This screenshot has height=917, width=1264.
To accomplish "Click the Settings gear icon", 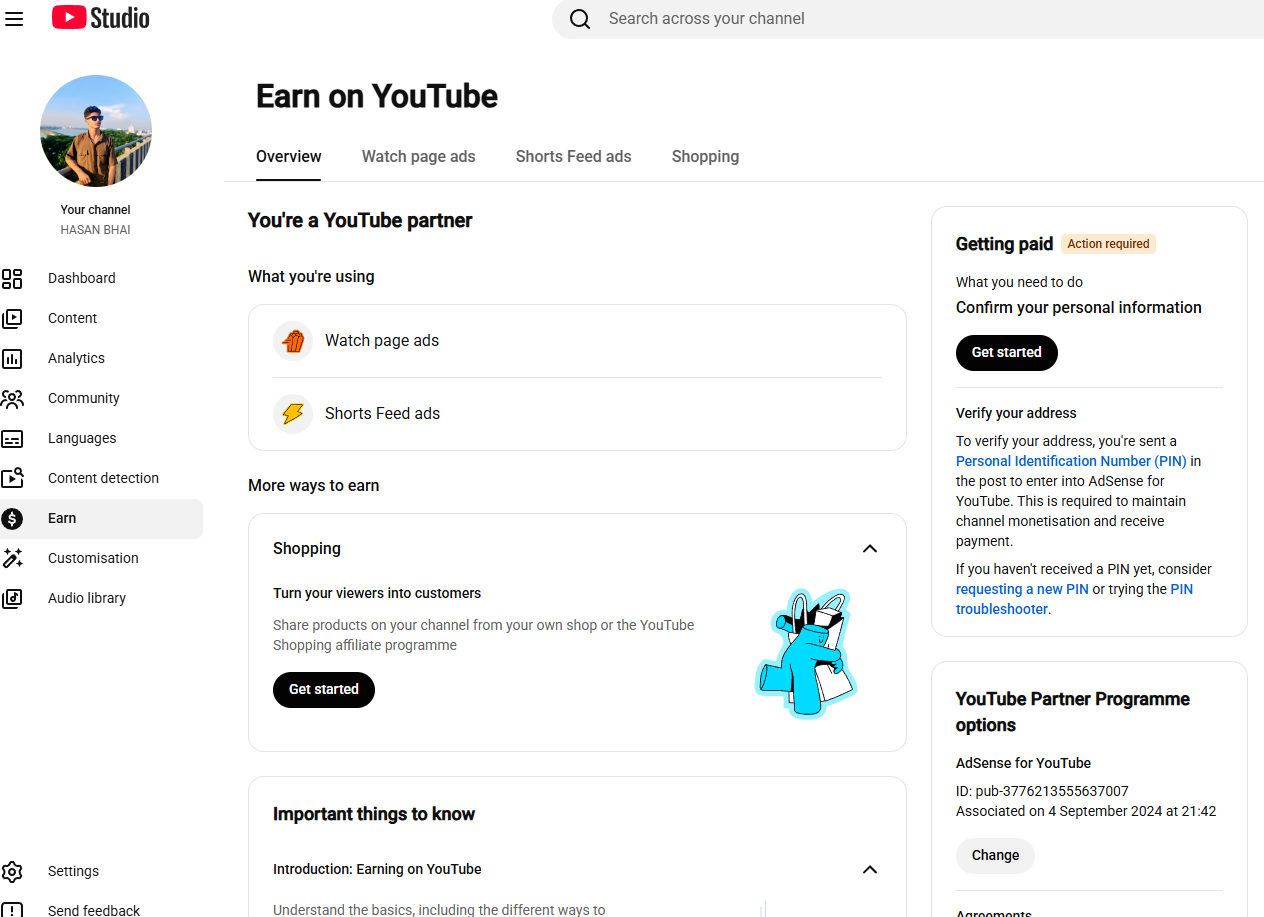I will pos(12,871).
